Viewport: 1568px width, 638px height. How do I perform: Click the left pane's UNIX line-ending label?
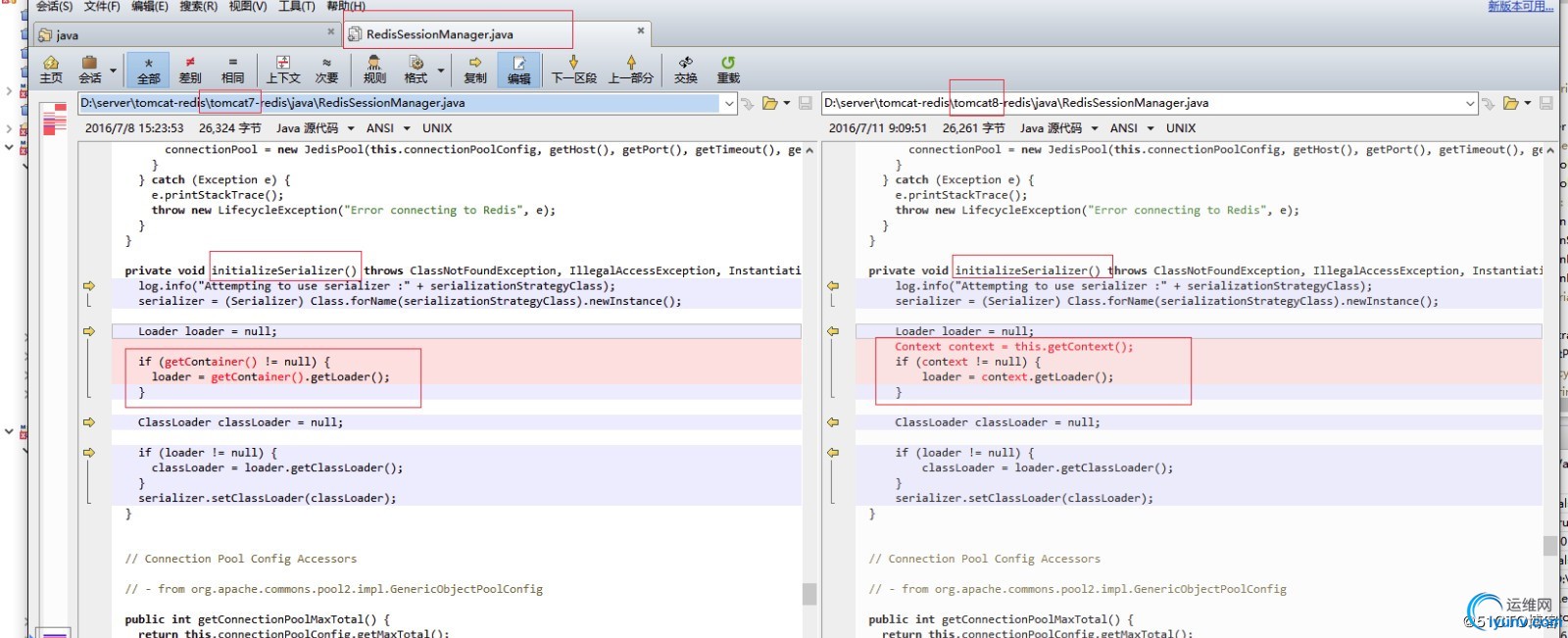coord(437,128)
